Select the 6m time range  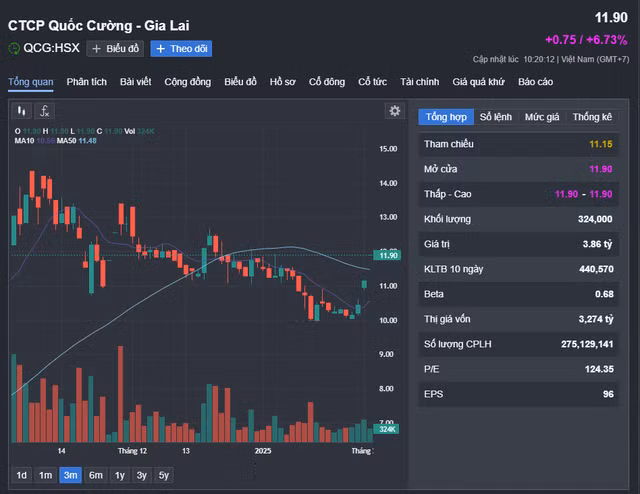point(95,475)
